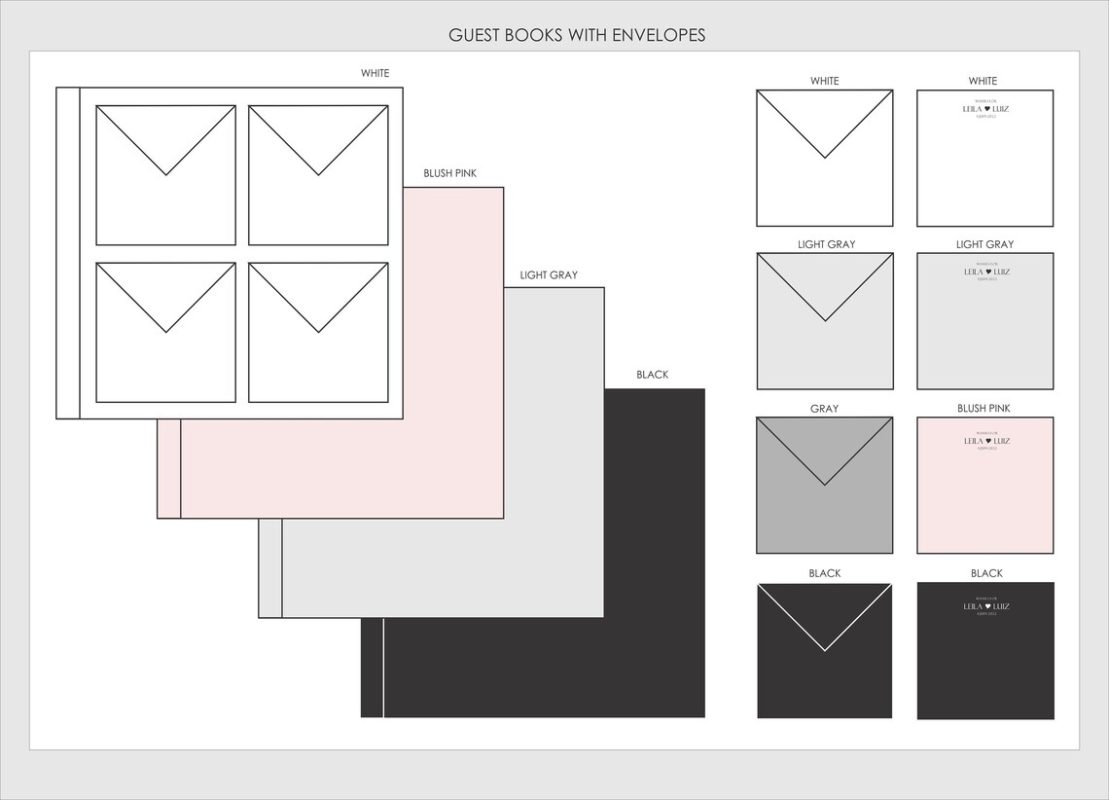Image resolution: width=1109 pixels, height=800 pixels.
Task: Click the light gray Leila & Luiz card
Action: (985, 321)
